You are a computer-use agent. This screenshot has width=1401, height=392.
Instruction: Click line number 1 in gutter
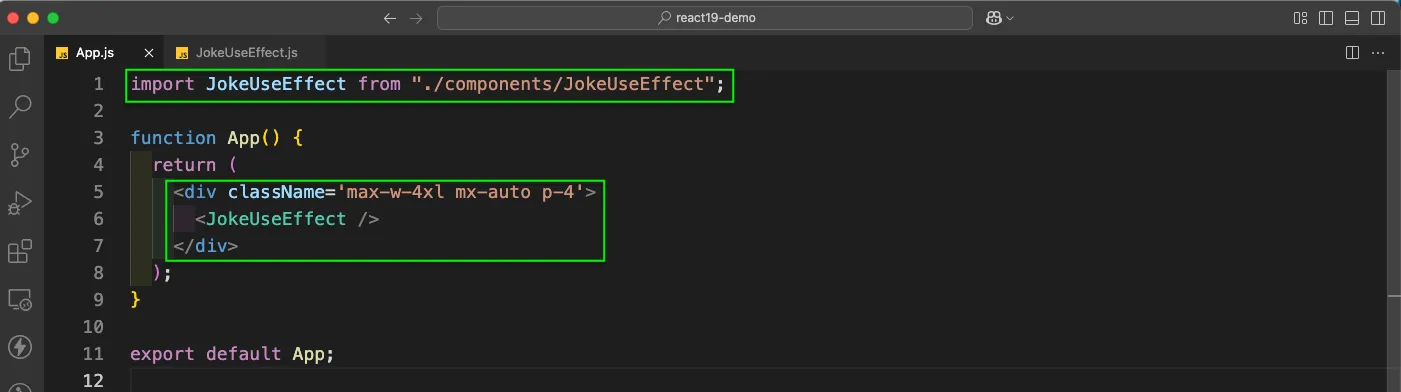(x=98, y=84)
